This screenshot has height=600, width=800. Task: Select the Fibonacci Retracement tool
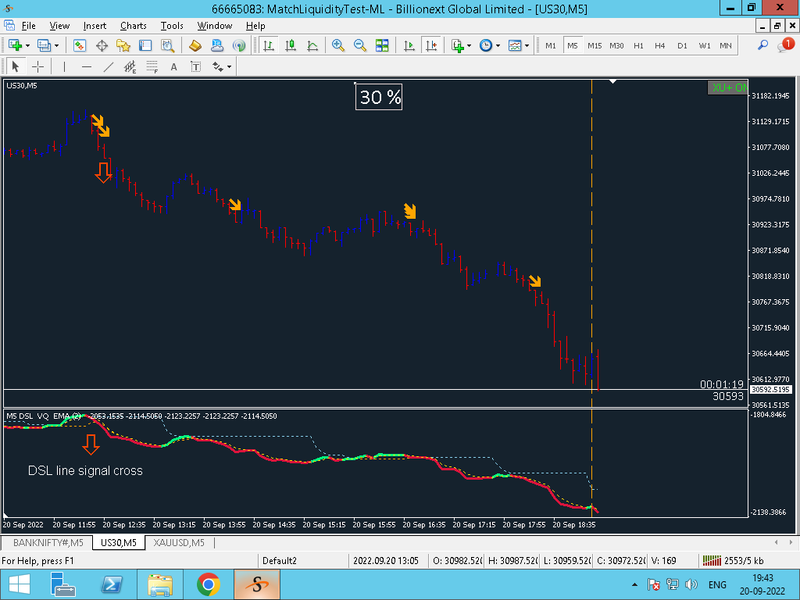coord(152,67)
